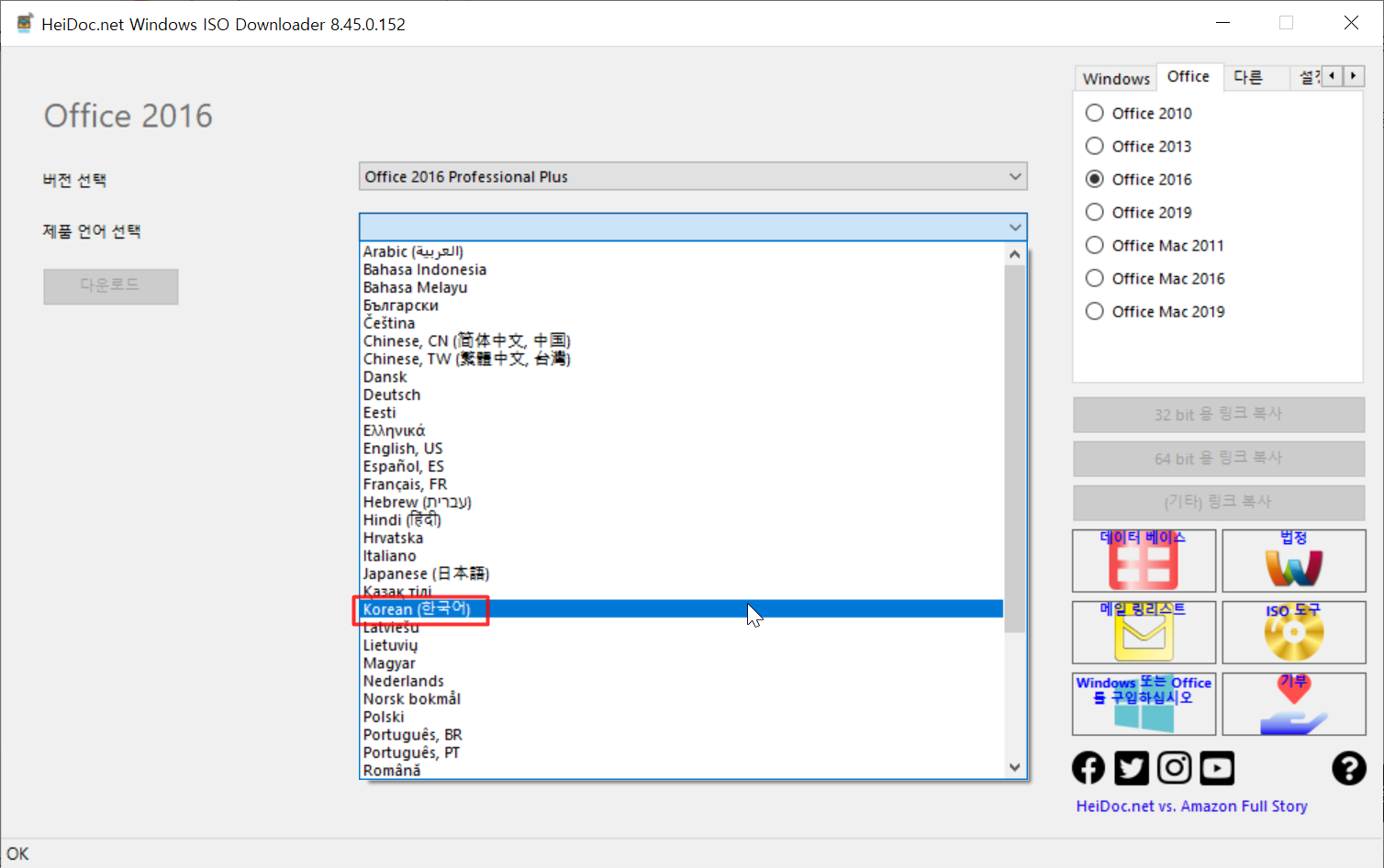Click the 32 bit 용 링크 복사 button
1384x868 pixels.
tap(1219, 415)
